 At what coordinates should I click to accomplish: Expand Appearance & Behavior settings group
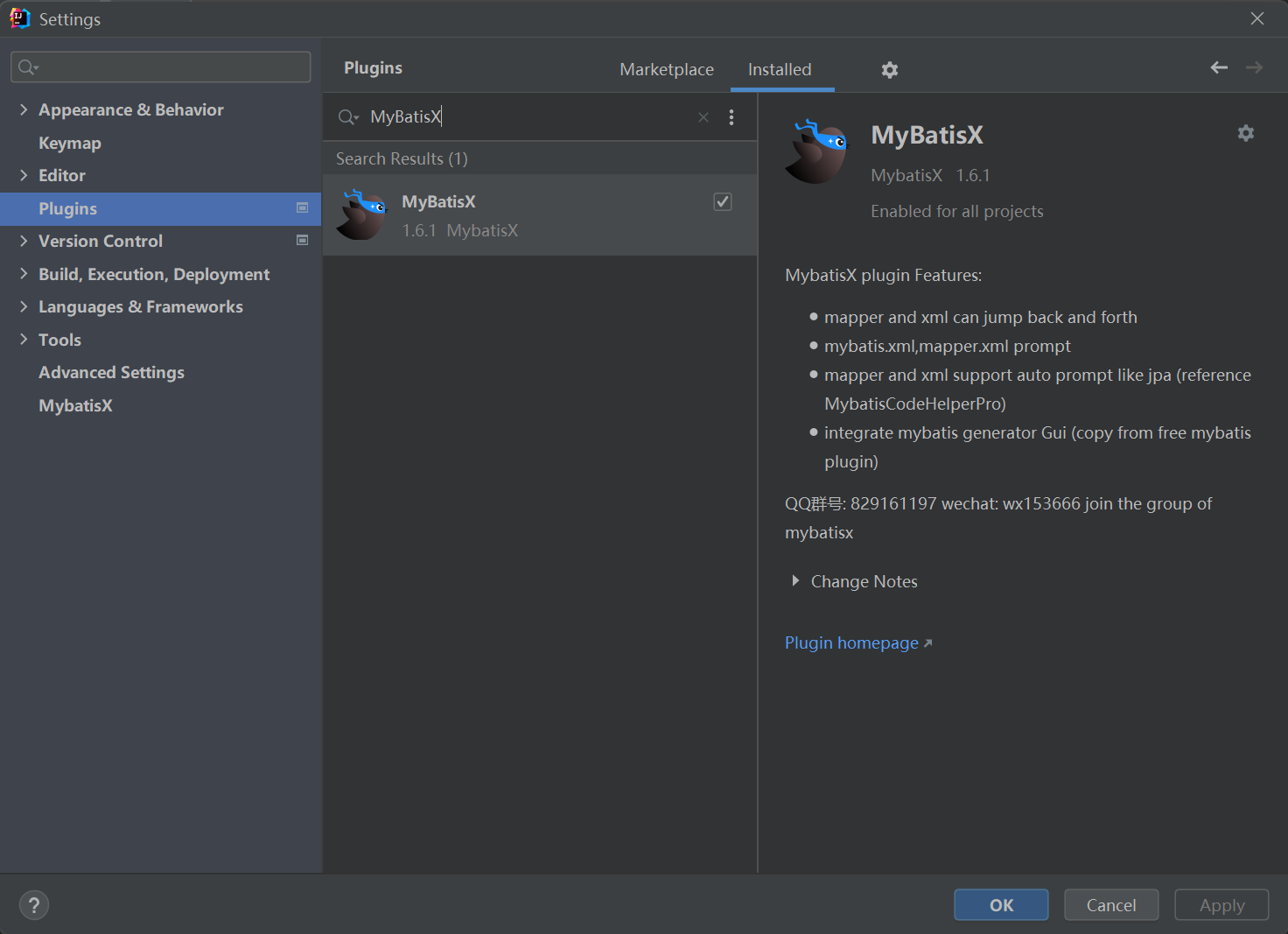24,109
